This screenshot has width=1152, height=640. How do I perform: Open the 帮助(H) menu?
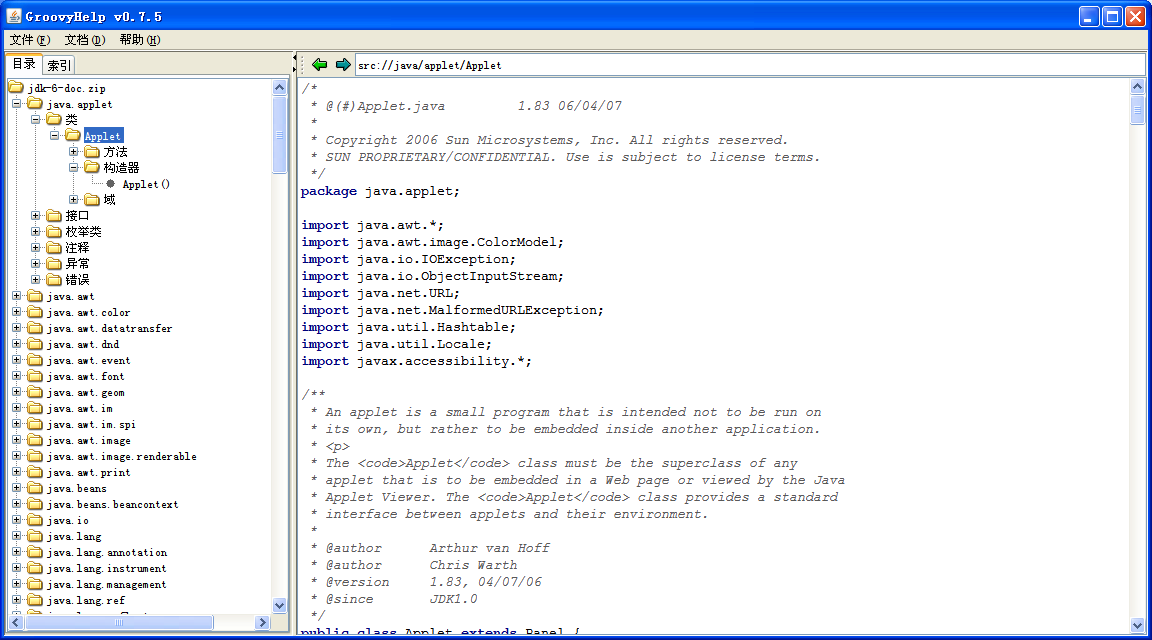[140, 40]
